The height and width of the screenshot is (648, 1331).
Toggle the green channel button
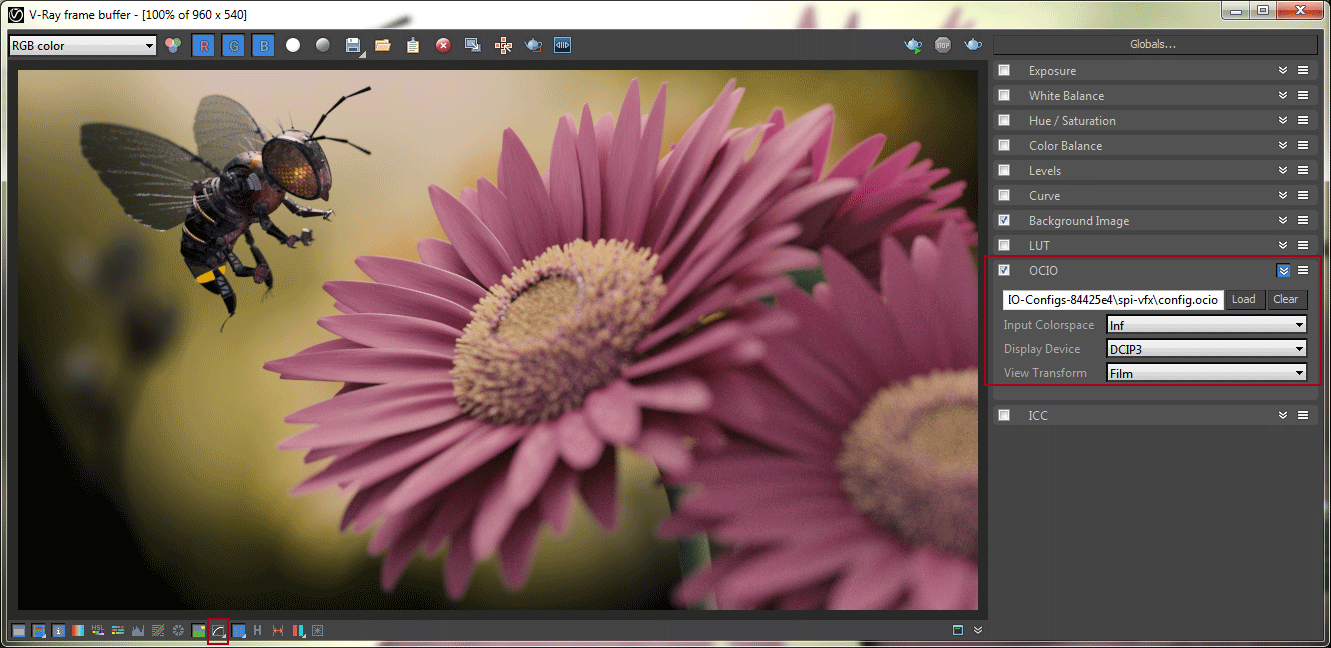[233, 46]
